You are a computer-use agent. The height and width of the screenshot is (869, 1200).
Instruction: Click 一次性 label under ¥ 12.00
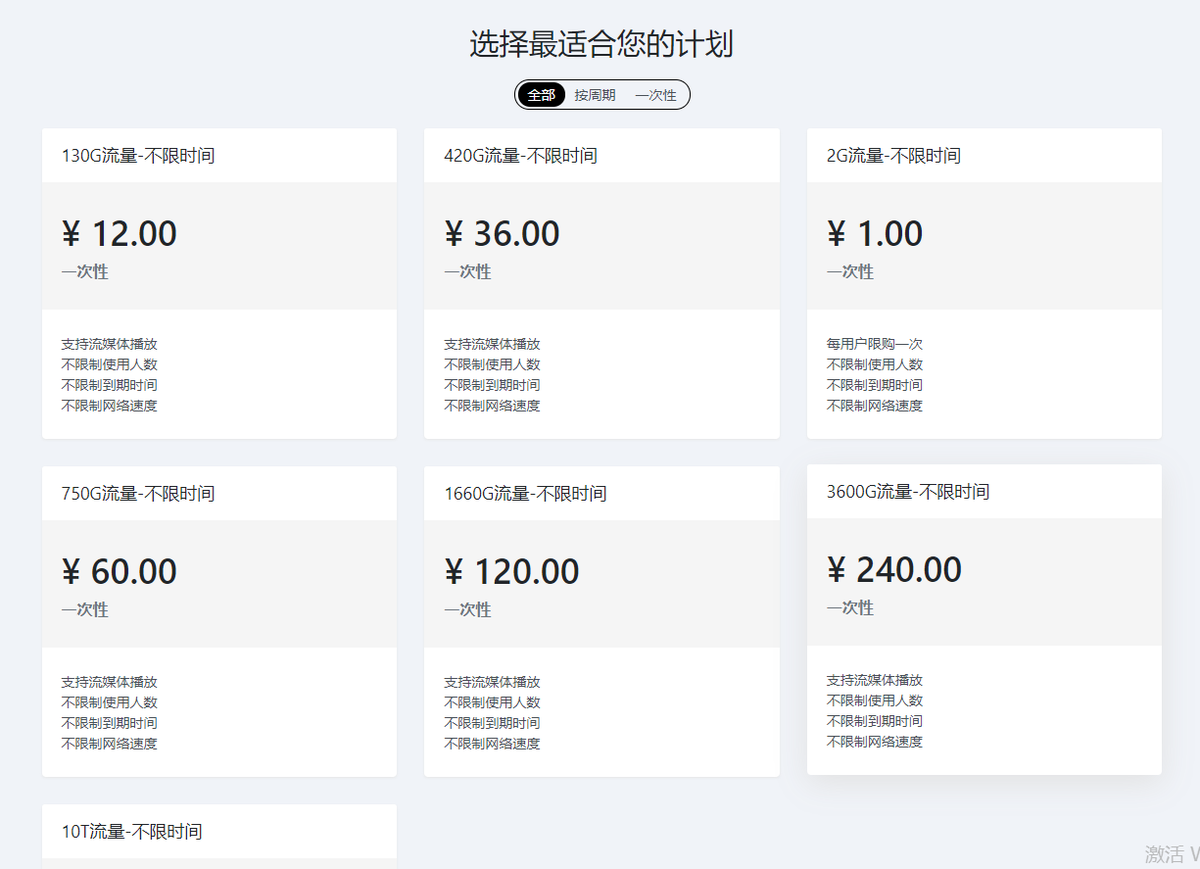[85, 272]
